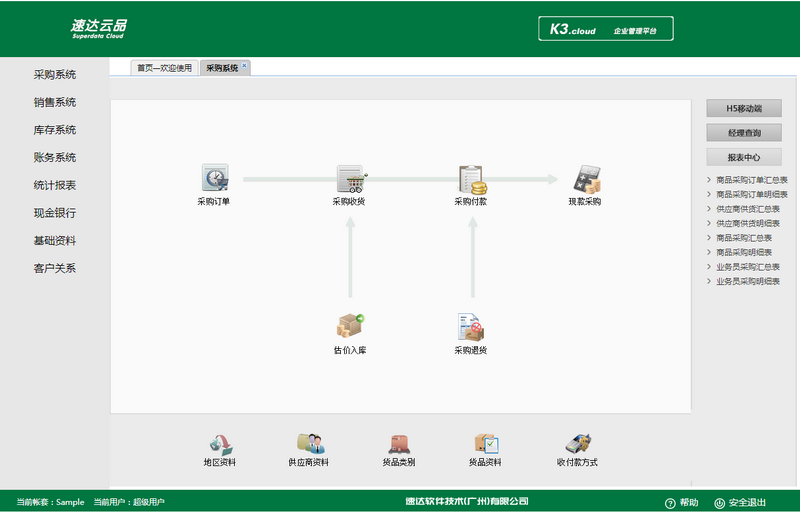
Task: Open the 地区资料 region data icon
Action: pyautogui.click(x=220, y=445)
